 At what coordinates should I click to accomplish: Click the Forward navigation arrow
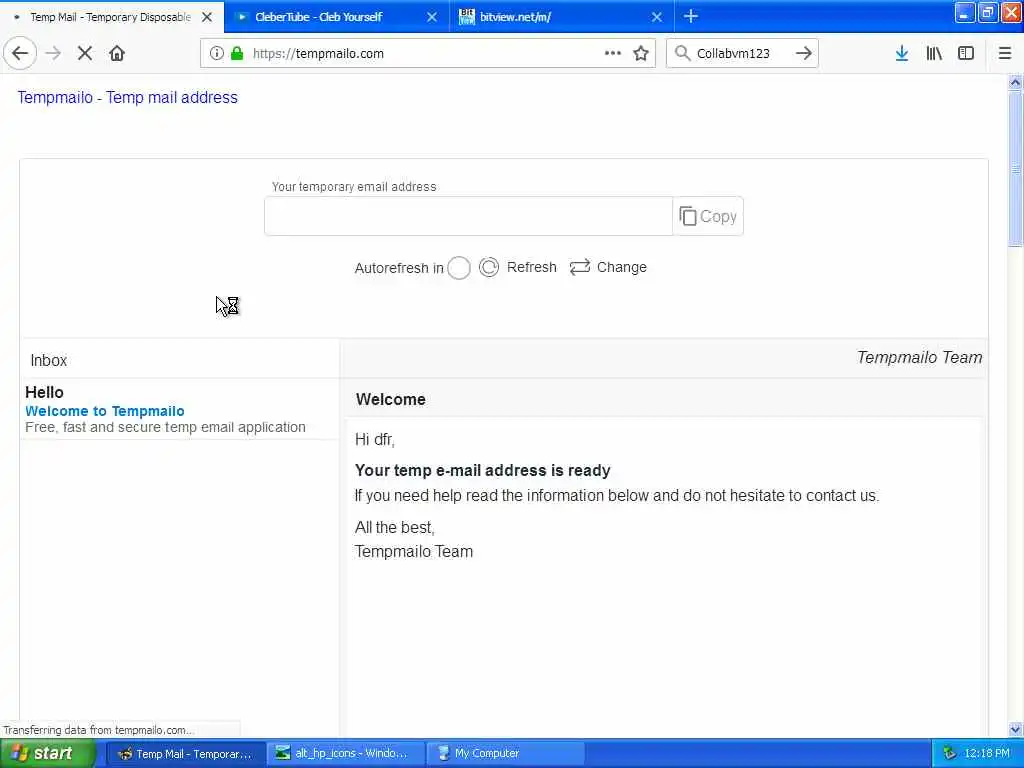(54, 54)
